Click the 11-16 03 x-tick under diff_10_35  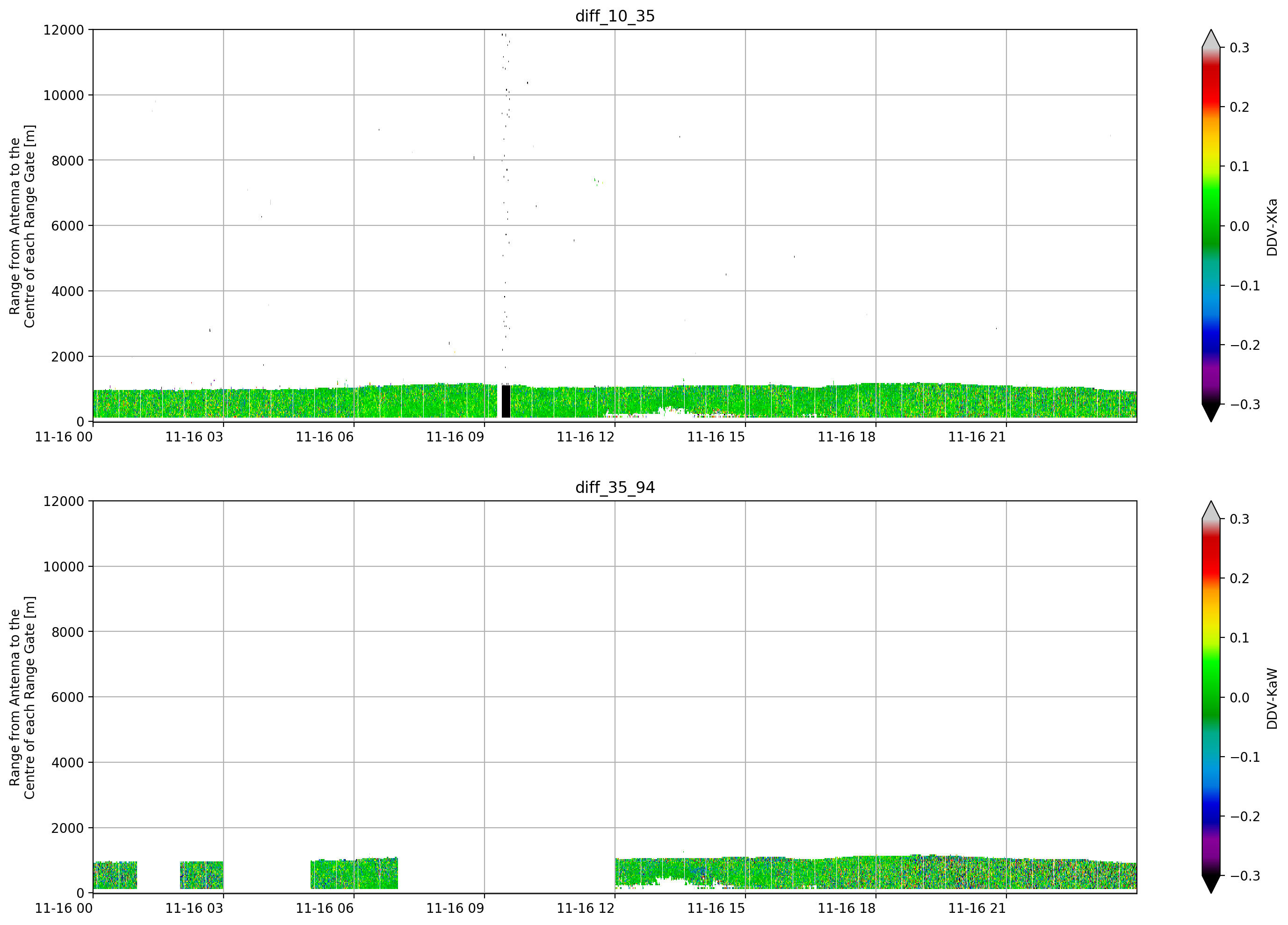click(194, 437)
